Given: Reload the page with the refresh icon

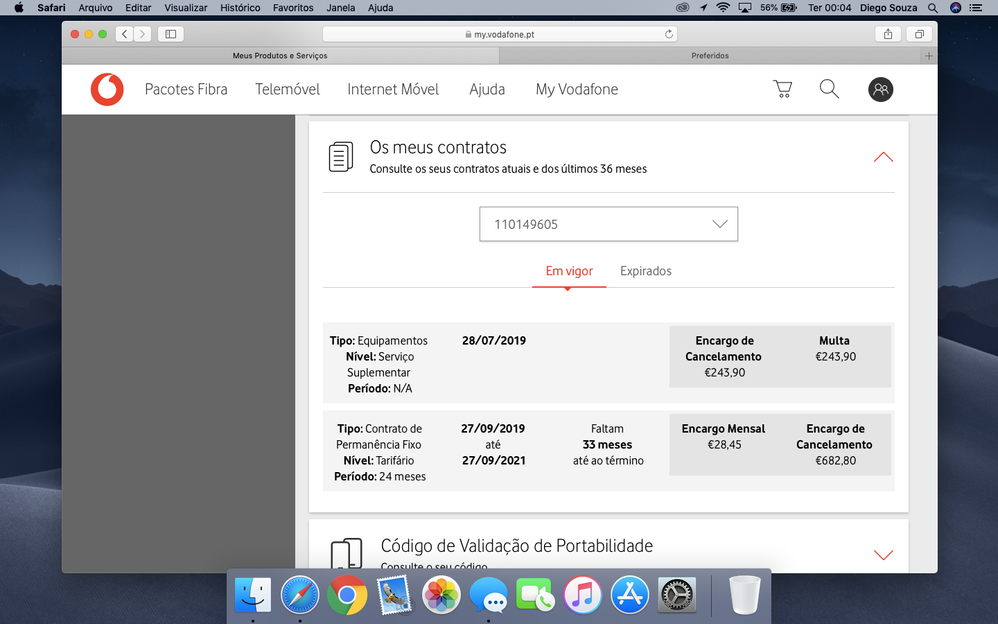Looking at the screenshot, I should pyautogui.click(x=669, y=34).
